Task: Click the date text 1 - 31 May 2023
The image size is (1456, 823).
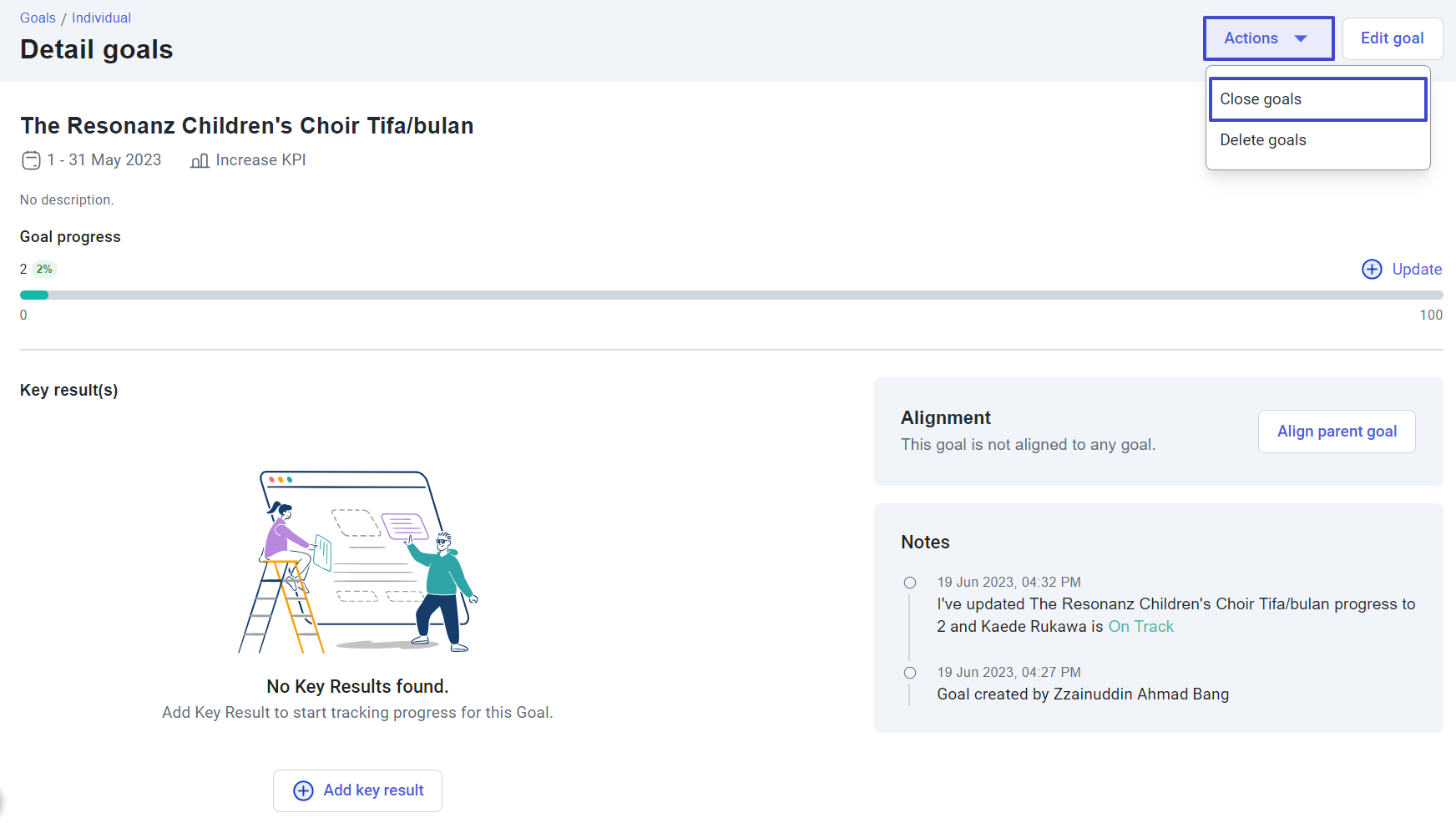Action: click(104, 160)
